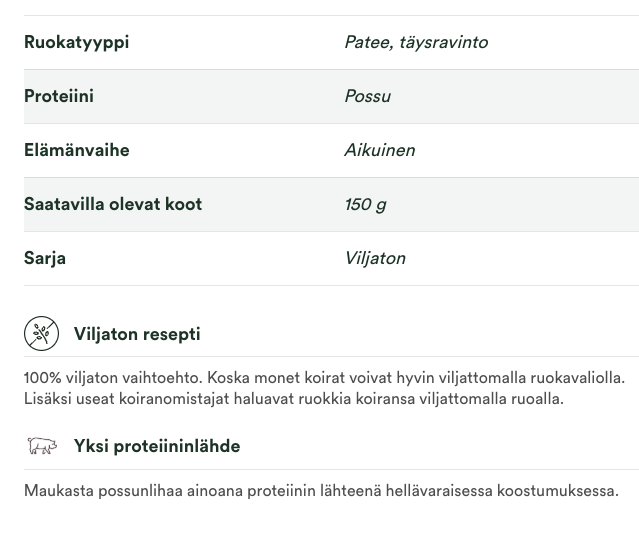The image size is (639, 547).
Task: Click the crossed-out grain icon
Action: point(41,334)
